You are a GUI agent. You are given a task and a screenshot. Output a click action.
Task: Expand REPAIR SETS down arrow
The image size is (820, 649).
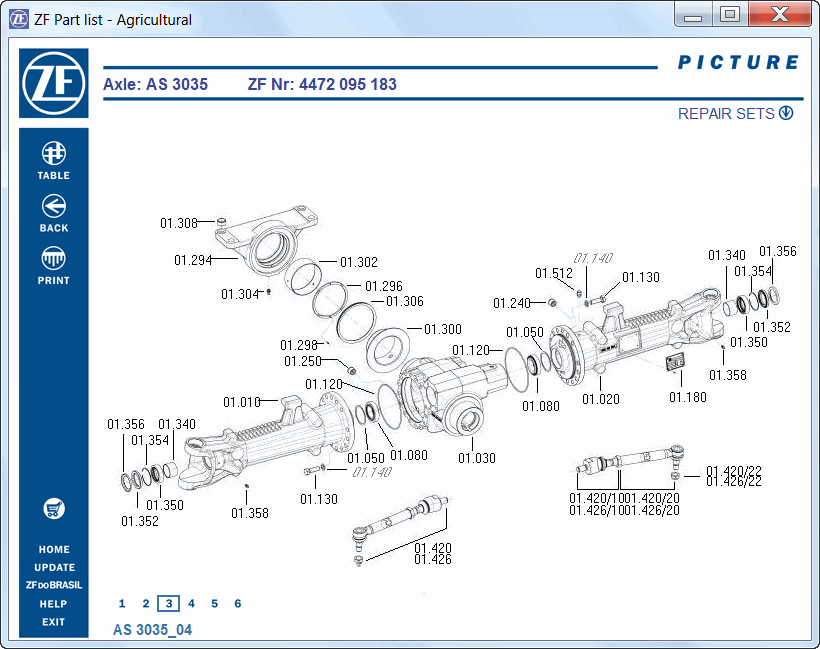tap(786, 113)
